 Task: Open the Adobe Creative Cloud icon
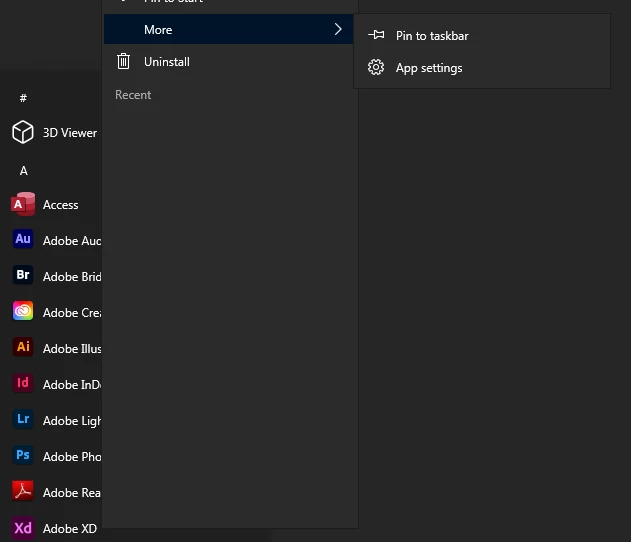23,311
